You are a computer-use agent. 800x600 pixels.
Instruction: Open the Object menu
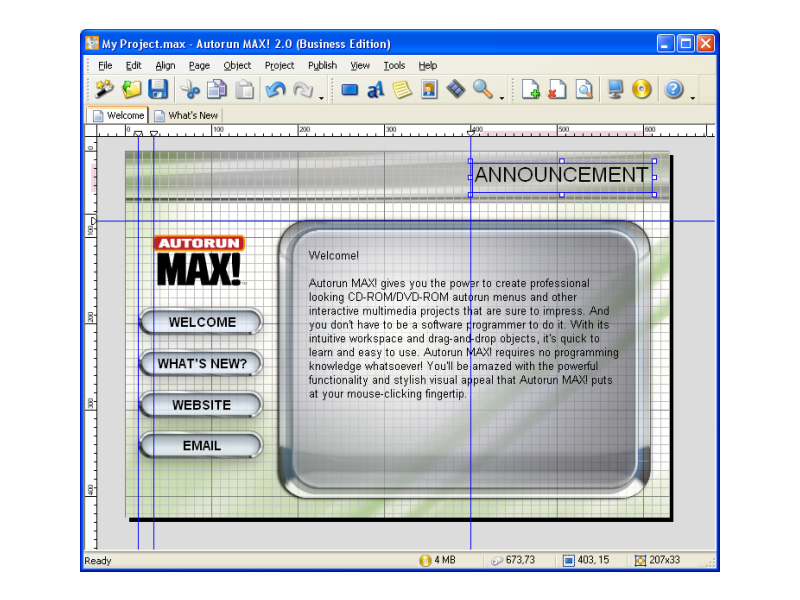pyautogui.click(x=237, y=65)
